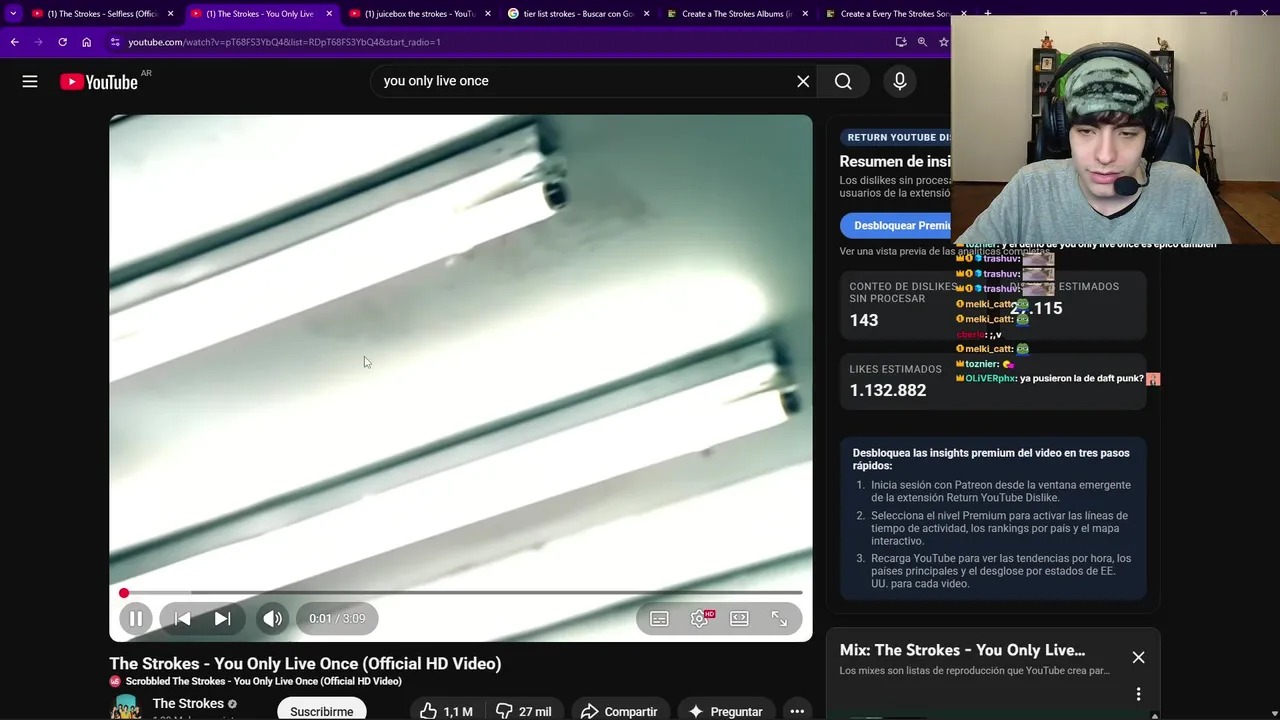Mute the video volume
Screen dimensions: 1280x720
click(272, 619)
